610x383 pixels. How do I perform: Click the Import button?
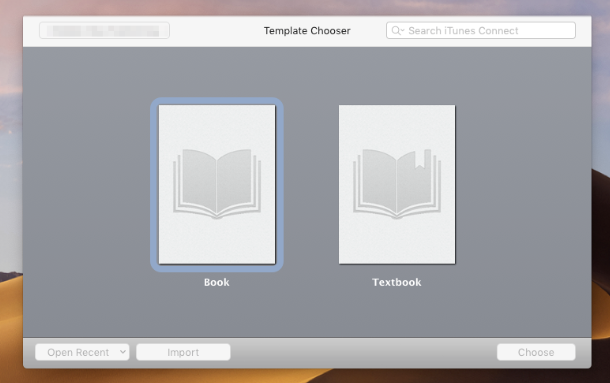coord(183,352)
